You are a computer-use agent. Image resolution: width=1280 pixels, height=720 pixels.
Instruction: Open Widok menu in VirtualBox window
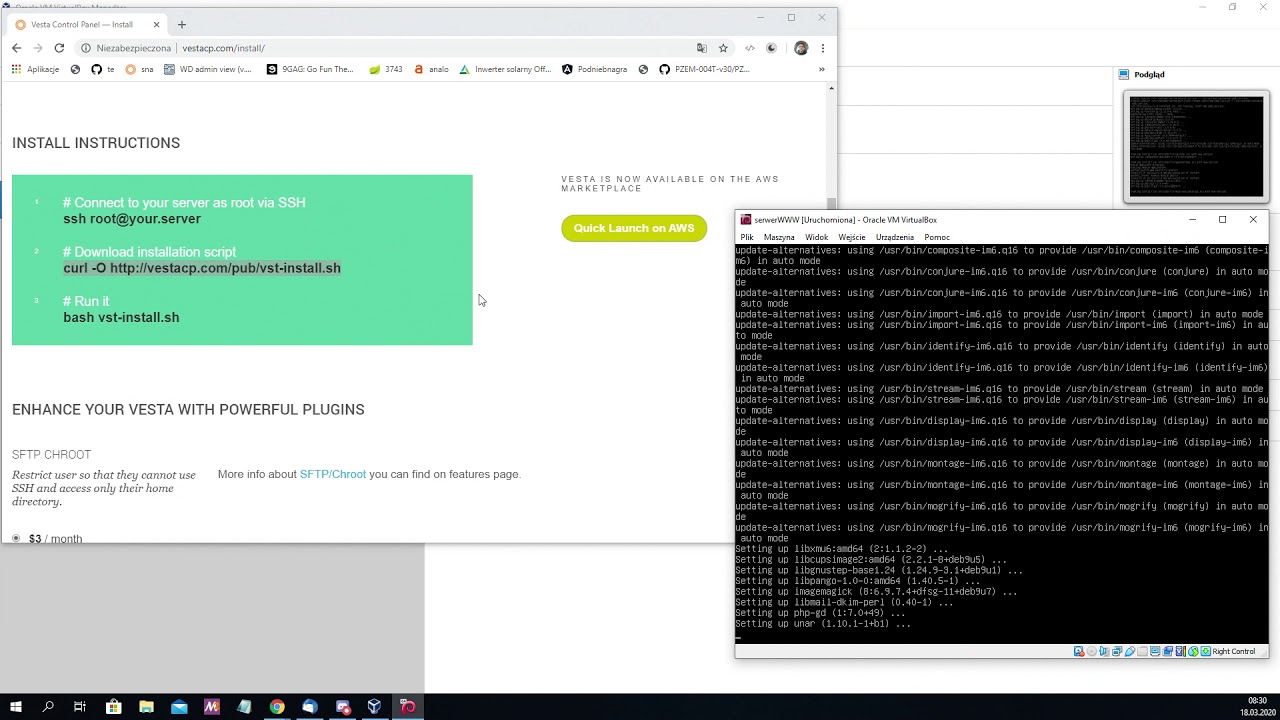coord(817,237)
